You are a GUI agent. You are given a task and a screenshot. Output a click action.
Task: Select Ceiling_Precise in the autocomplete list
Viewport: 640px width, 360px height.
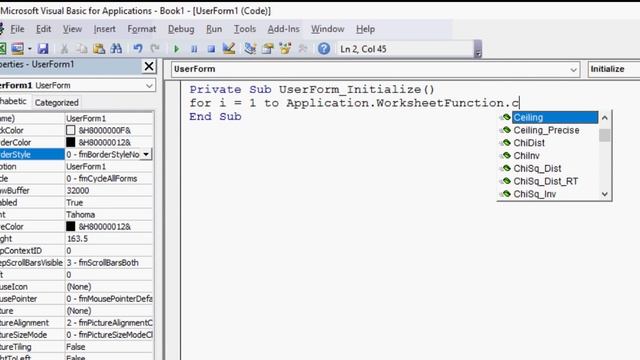tap(548, 130)
